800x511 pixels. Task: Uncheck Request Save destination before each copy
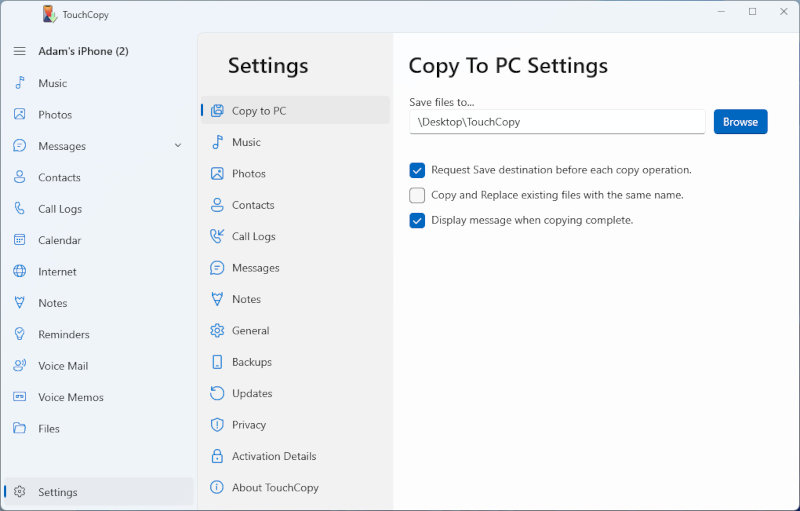pyautogui.click(x=417, y=170)
